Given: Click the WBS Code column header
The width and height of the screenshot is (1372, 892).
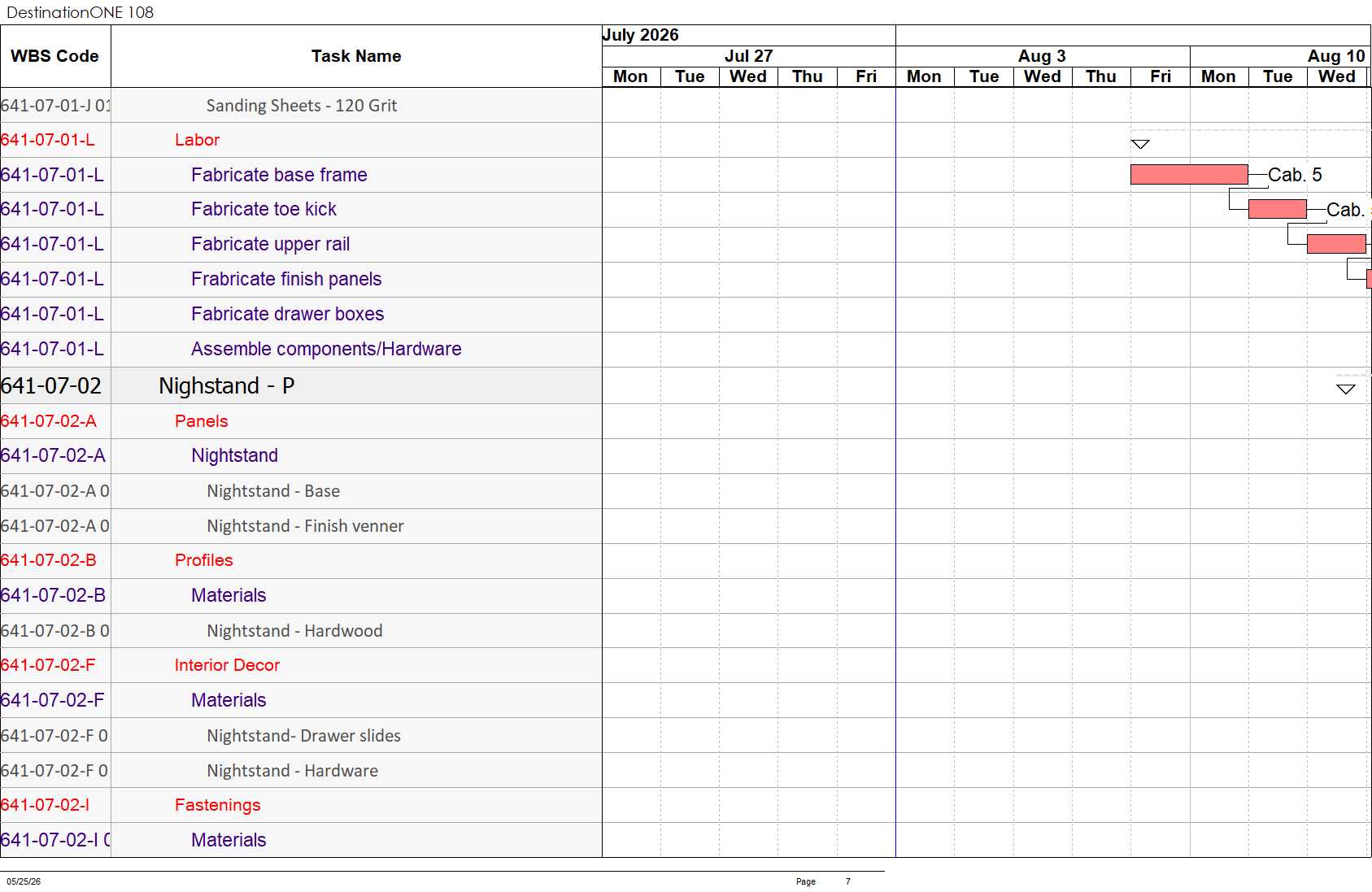Looking at the screenshot, I should coord(54,56).
